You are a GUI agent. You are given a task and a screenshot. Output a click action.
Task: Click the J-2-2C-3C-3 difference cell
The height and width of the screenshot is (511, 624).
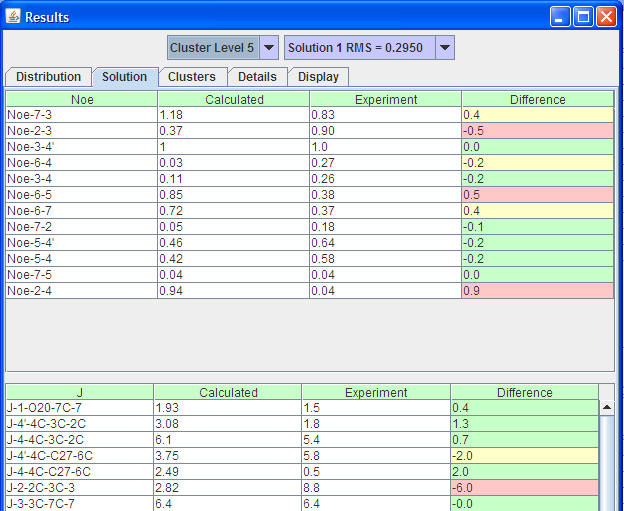pyautogui.click(x=524, y=488)
